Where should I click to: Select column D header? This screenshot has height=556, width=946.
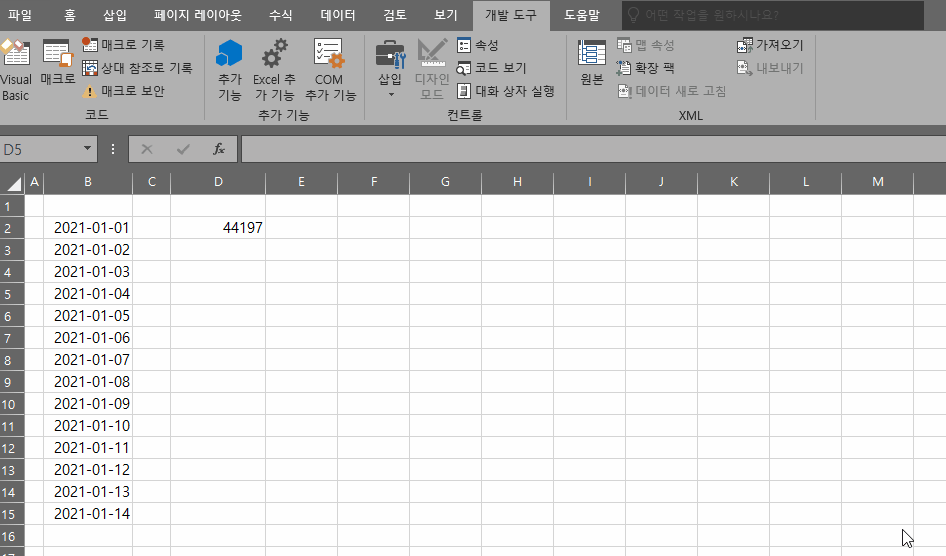coord(218,182)
